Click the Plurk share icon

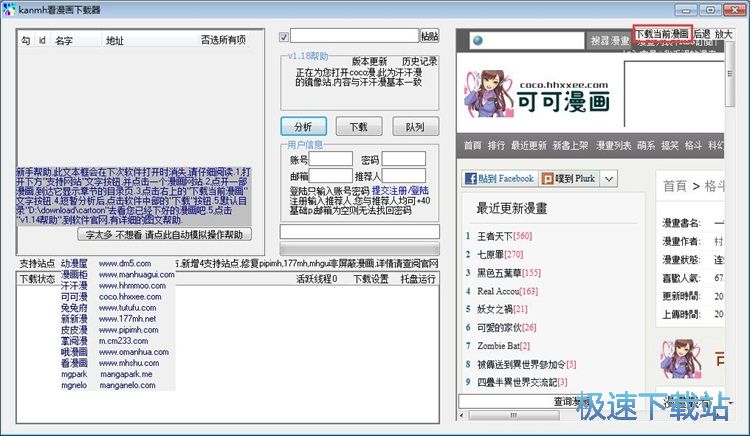coord(547,179)
